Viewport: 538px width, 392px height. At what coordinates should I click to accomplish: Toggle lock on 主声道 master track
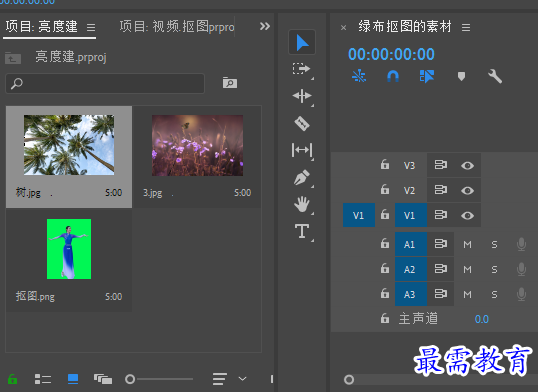click(x=385, y=318)
